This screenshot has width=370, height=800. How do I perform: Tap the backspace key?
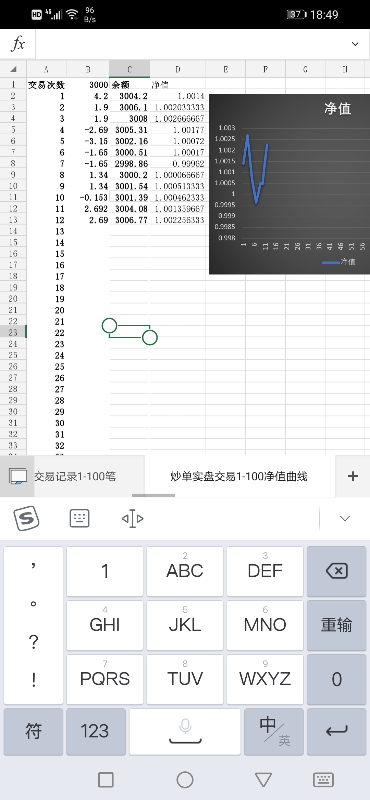pyautogui.click(x=336, y=571)
